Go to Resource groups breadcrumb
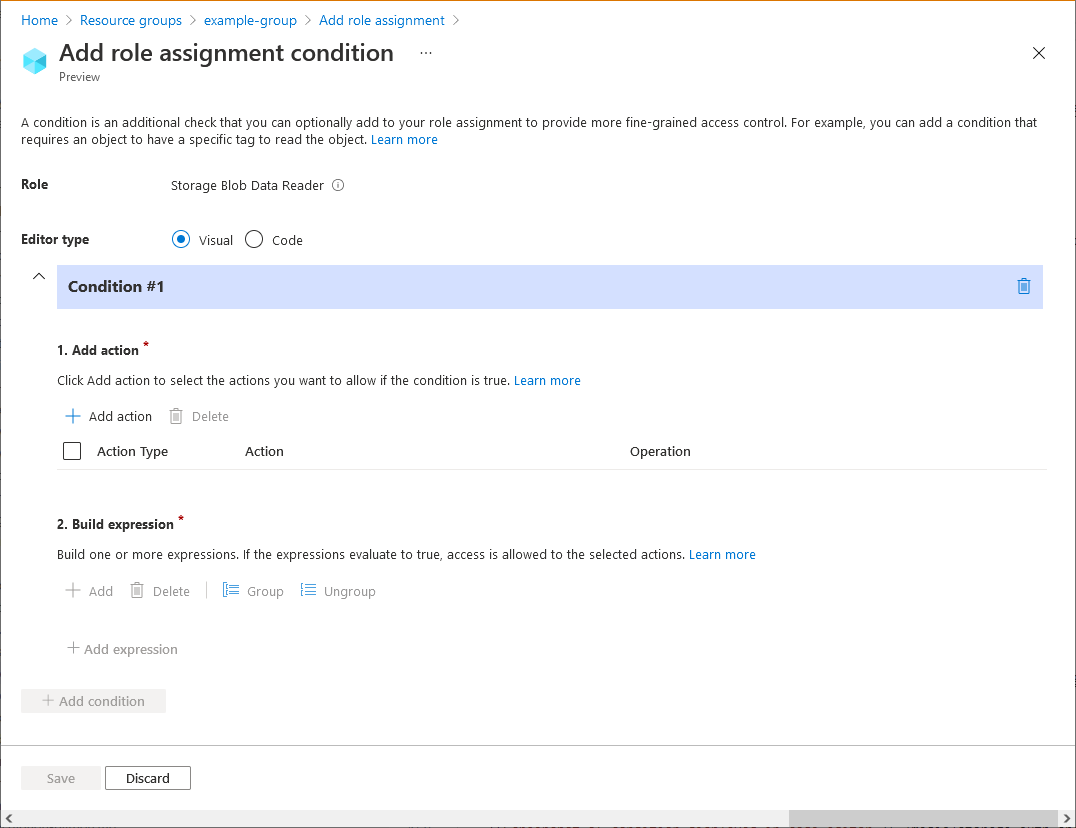1076x828 pixels. [131, 21]
